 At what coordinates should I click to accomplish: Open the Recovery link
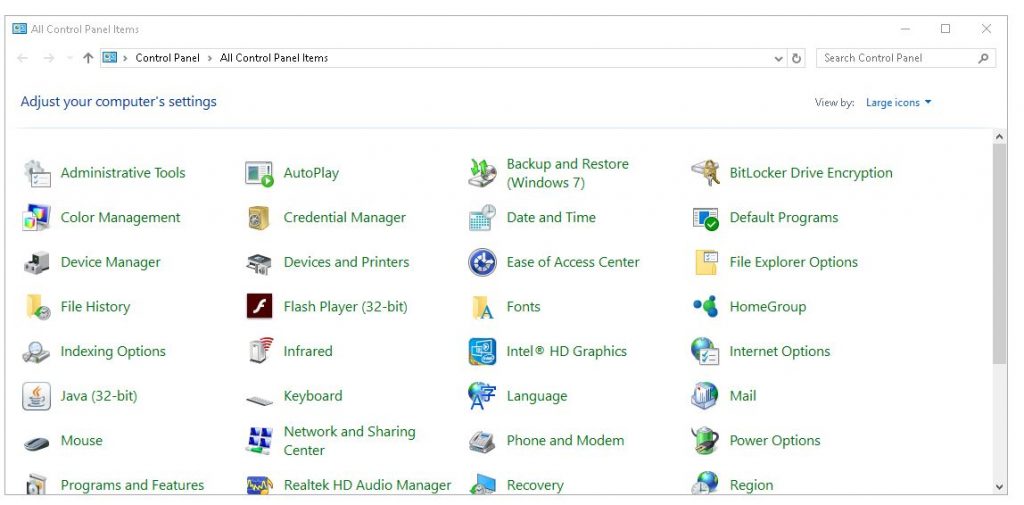535,485
